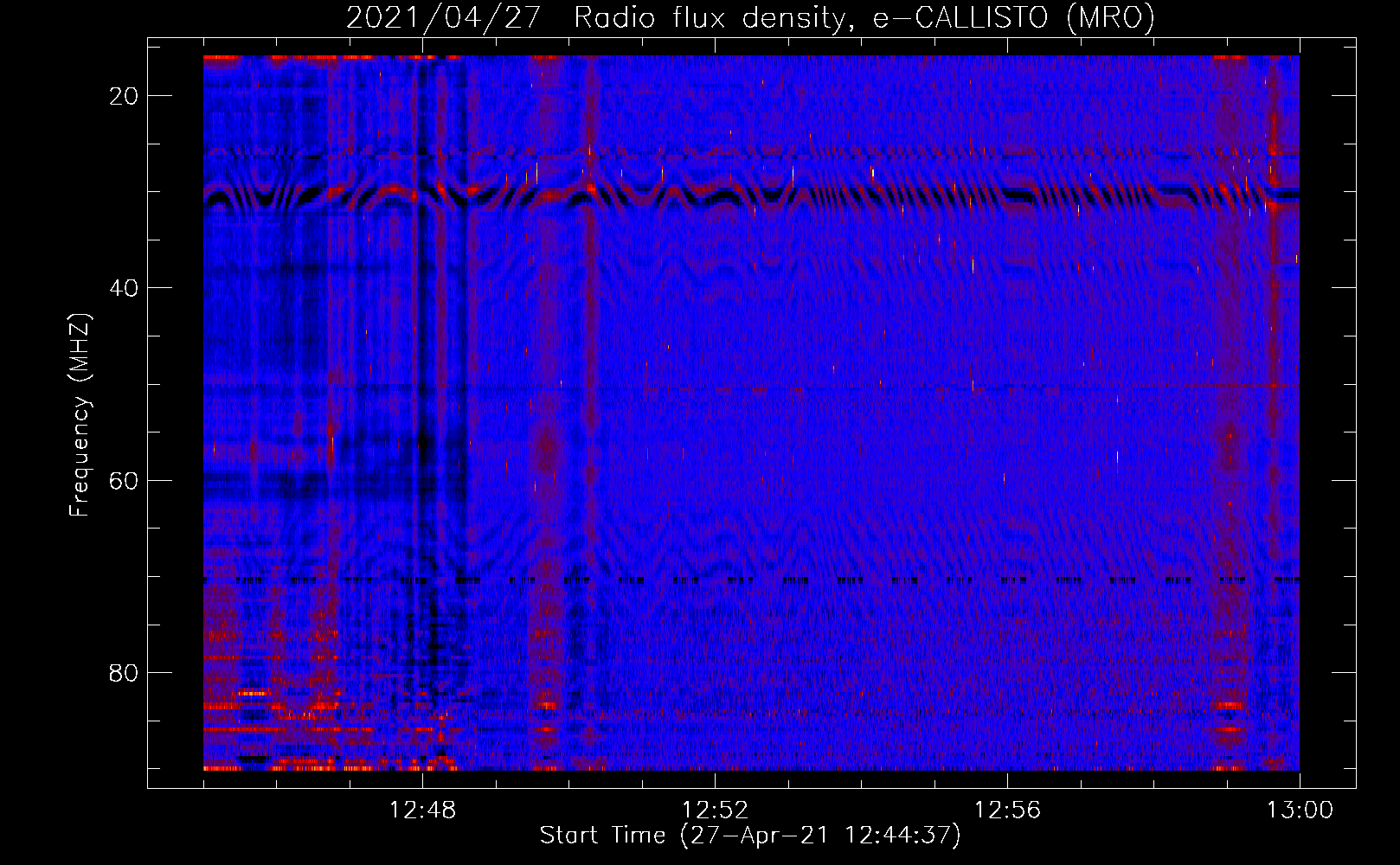Select the '2021/04/27' date in the title
This screenshot has height=865, width=1400.
tap(443, 17)
